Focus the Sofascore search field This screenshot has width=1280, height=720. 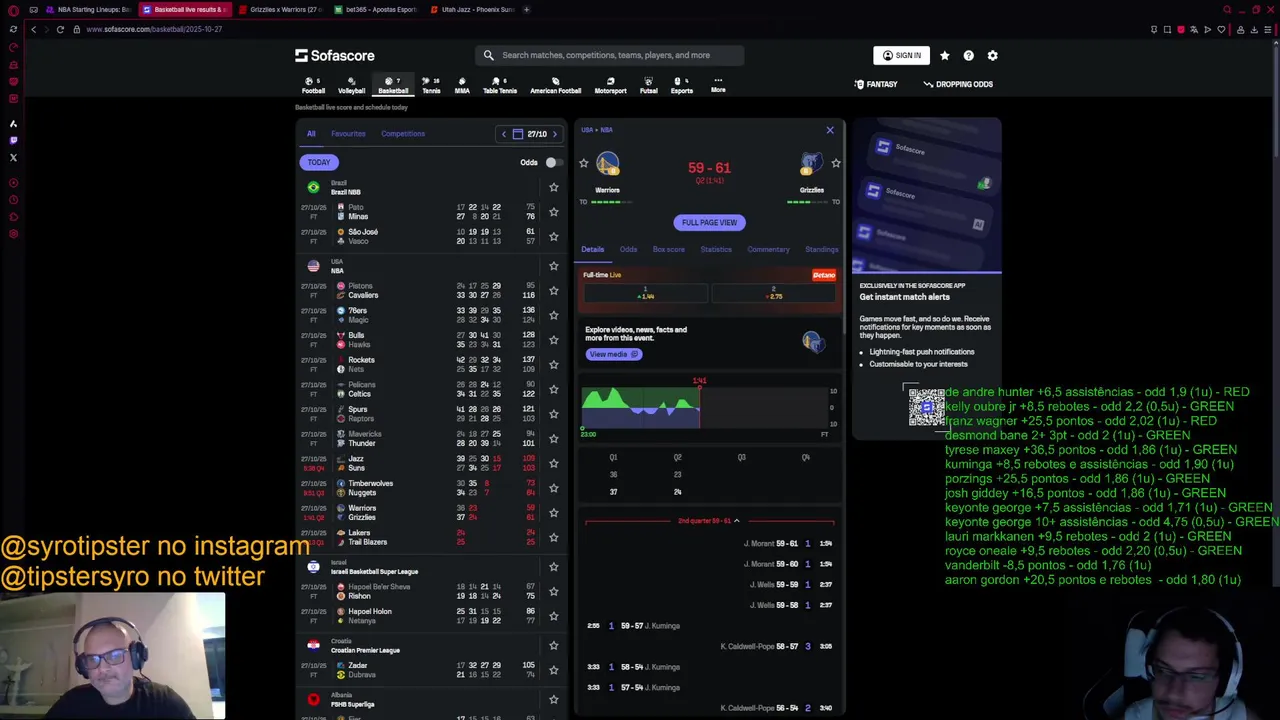tap(610, 55)
